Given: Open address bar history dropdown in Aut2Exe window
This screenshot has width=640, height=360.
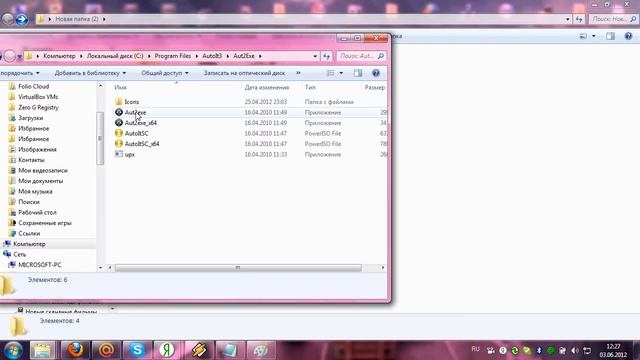Looking at the screenshot, I should pos(315,56).
